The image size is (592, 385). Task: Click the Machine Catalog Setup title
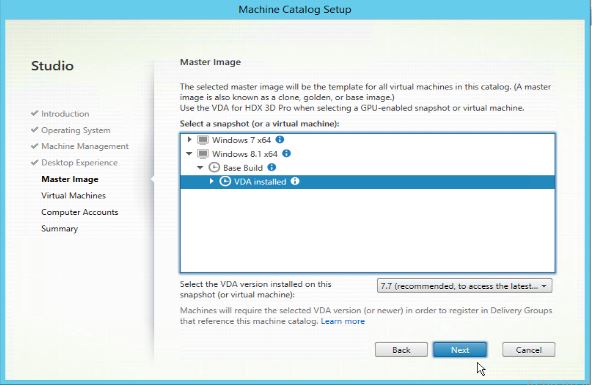[x=295, y=9]
